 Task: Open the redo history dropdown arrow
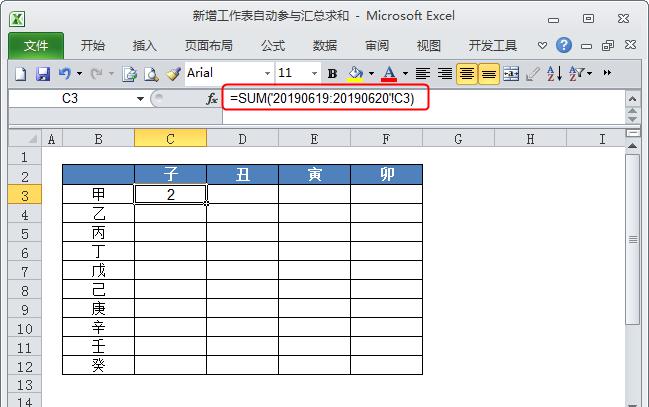pyautogui.click(x=111, y=74)
